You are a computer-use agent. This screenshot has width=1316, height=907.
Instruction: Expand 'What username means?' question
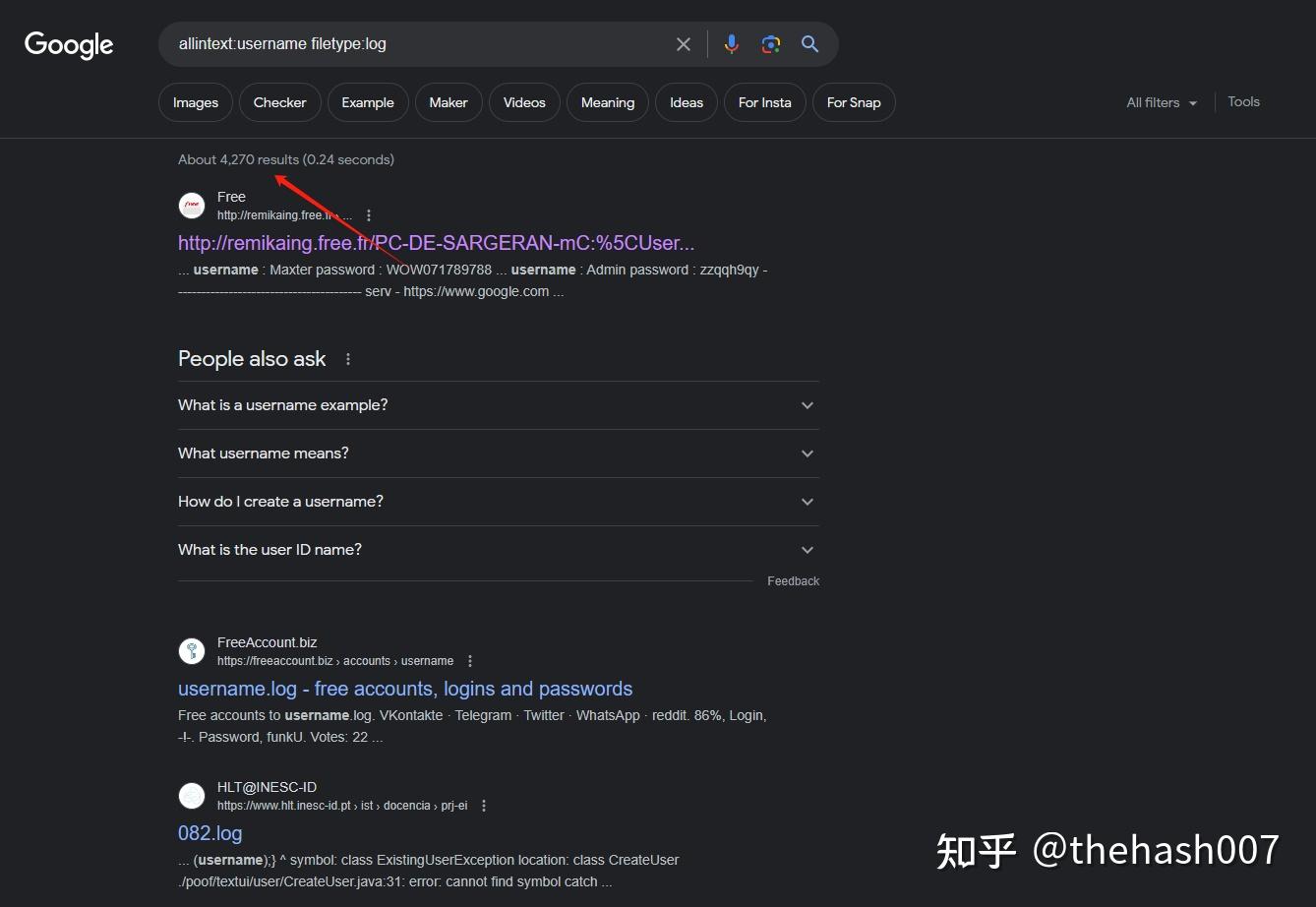tap(499, 453)
